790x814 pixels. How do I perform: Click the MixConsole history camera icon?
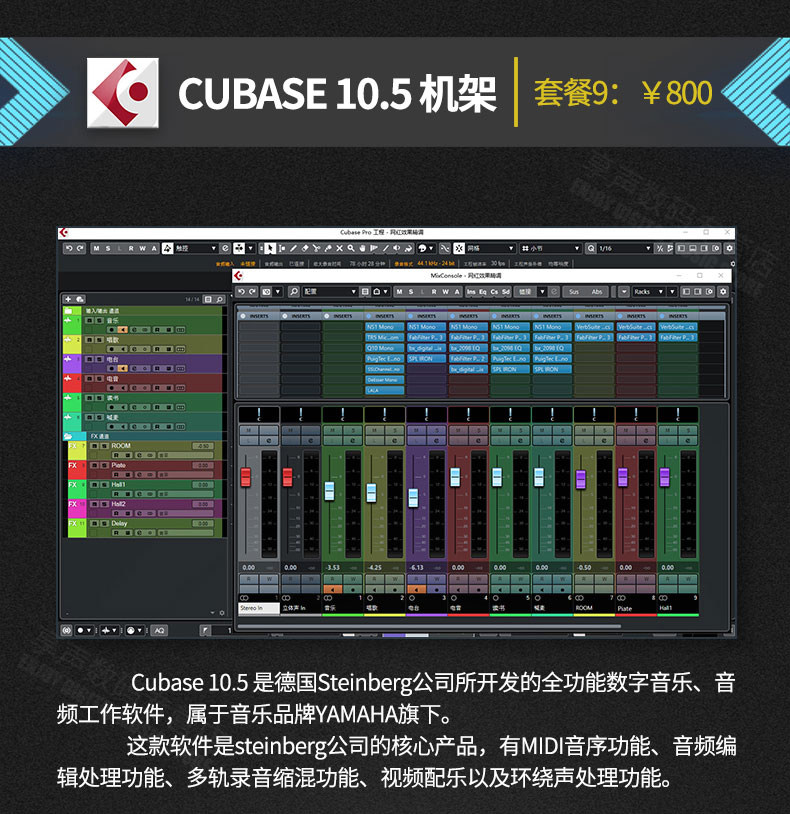pos(266,292)
